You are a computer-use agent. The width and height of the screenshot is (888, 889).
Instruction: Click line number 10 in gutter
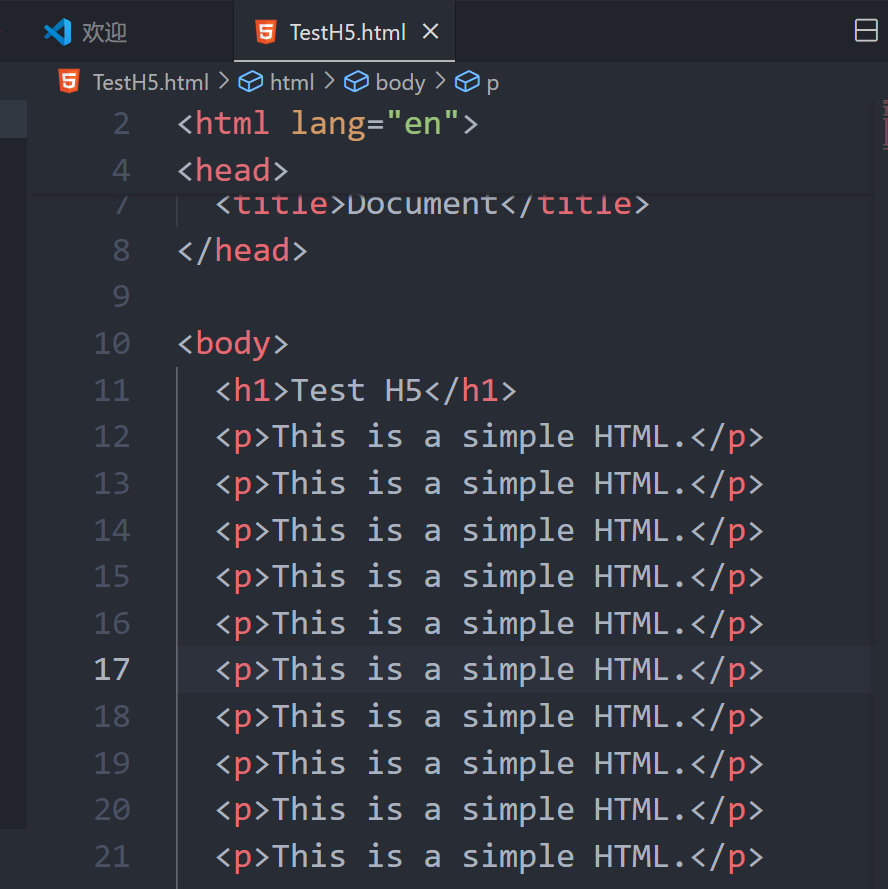point(112,344)
